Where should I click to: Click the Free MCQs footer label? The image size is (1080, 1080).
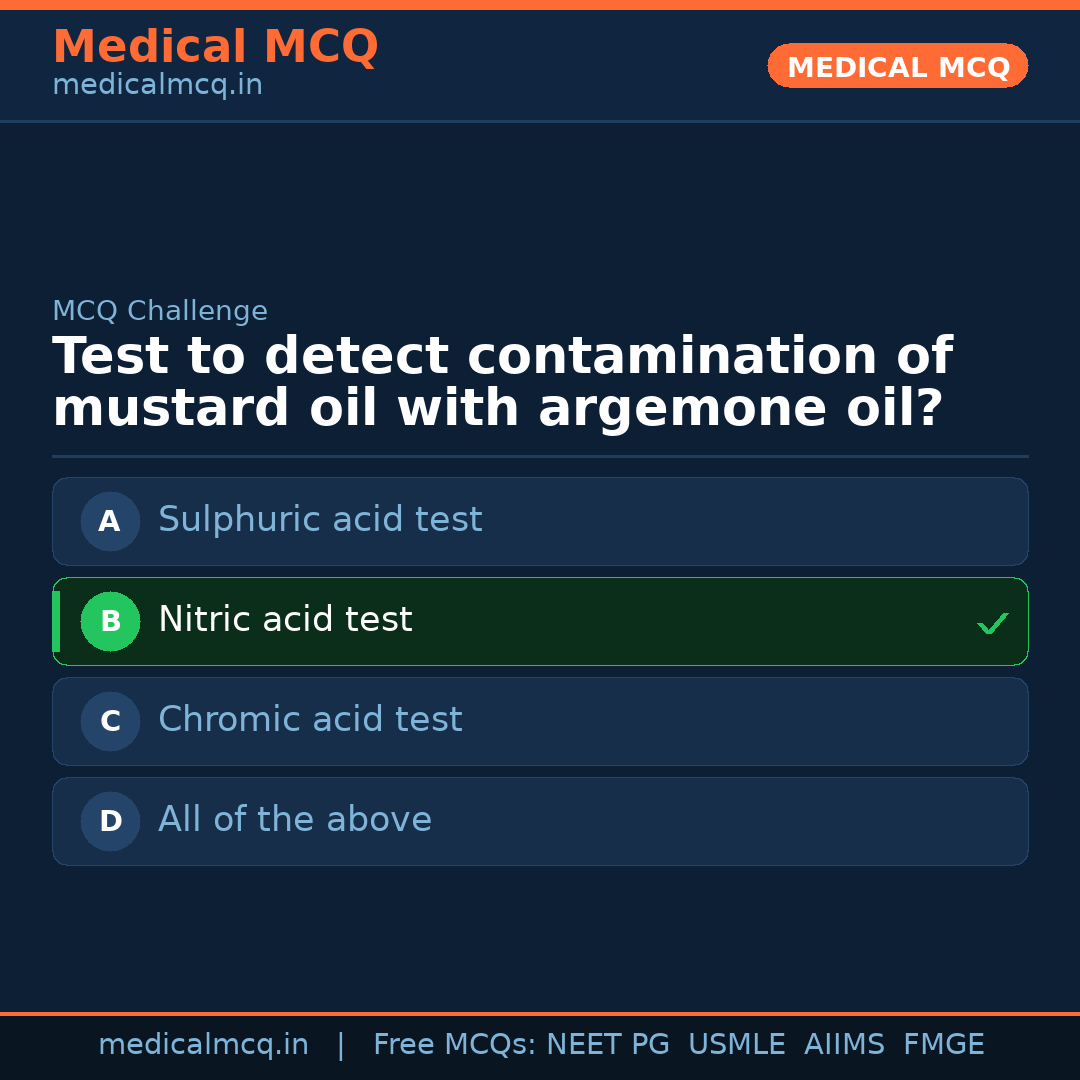455,1045
